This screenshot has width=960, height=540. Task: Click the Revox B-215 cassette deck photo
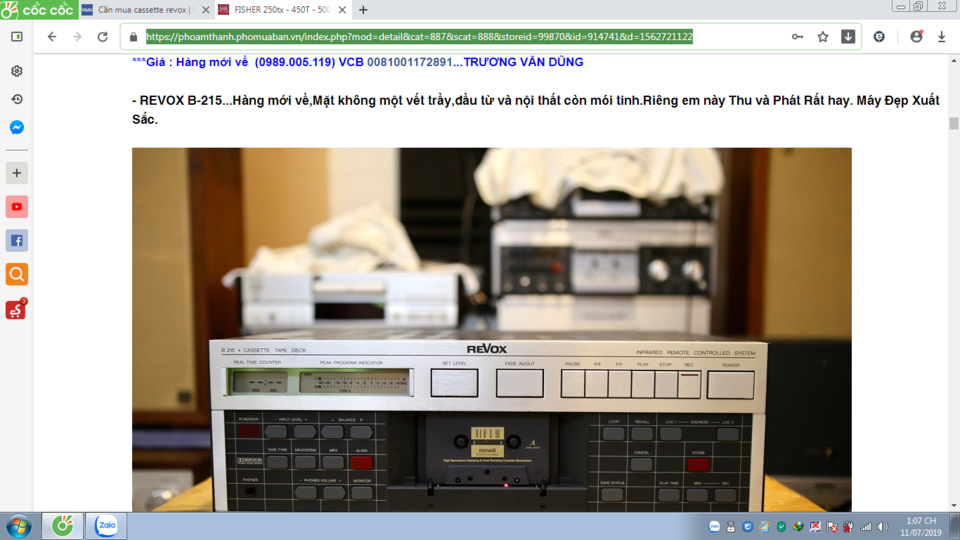coord(492,329)
